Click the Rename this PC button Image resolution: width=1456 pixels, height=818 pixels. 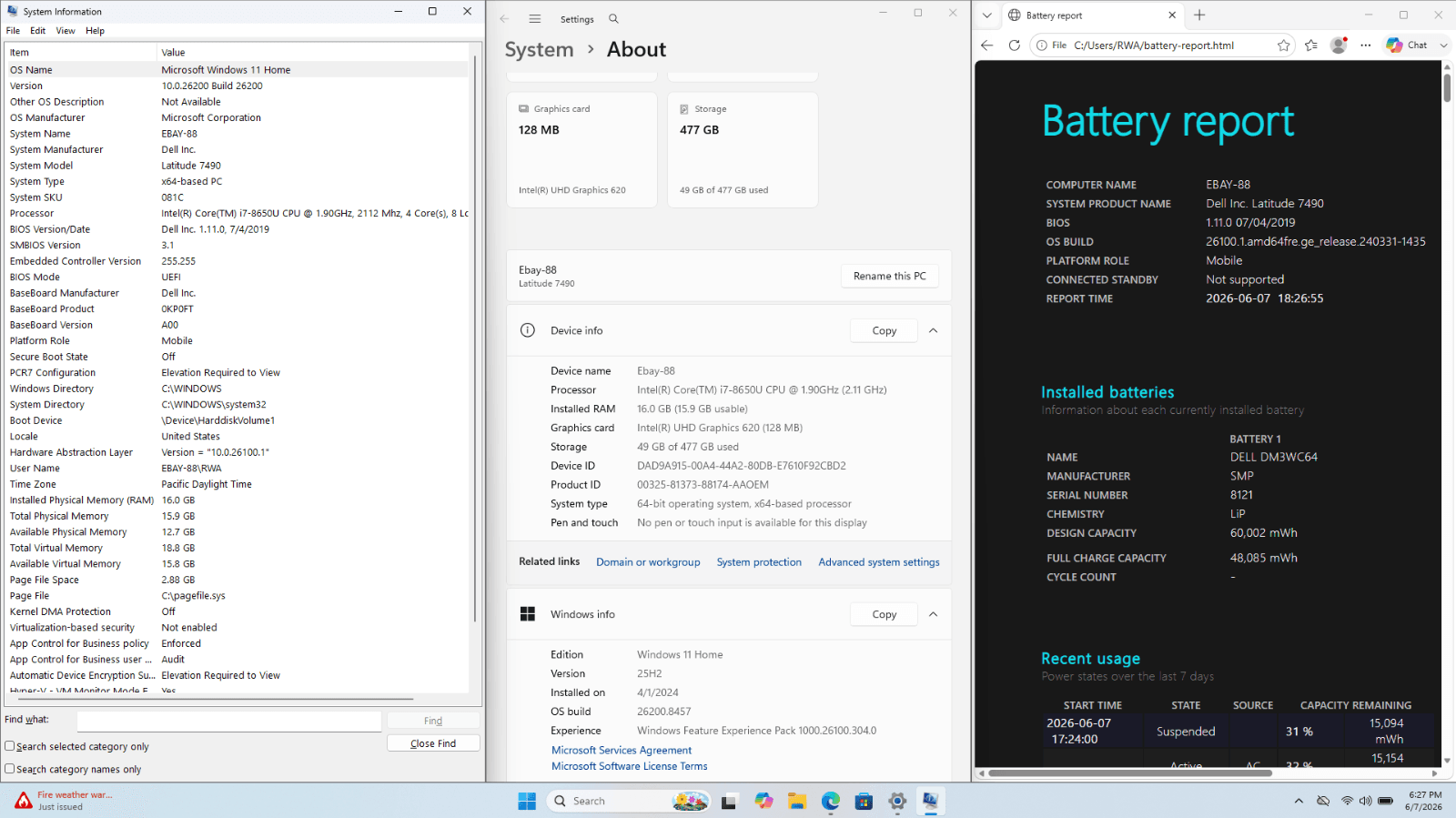[890, 276]
